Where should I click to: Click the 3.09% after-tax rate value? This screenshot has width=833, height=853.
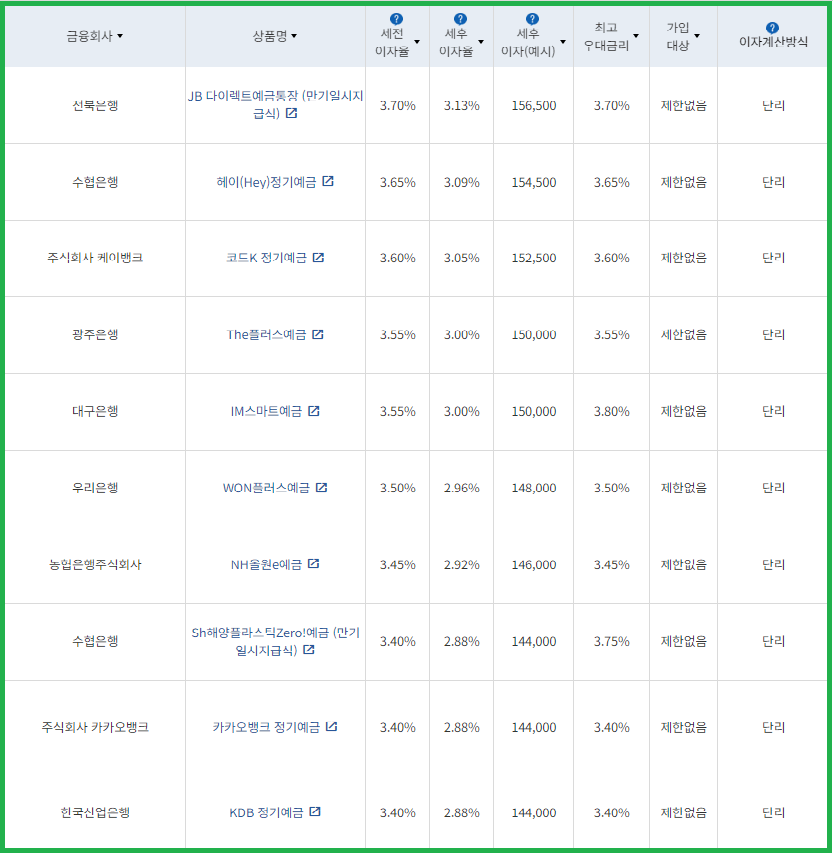461,182
